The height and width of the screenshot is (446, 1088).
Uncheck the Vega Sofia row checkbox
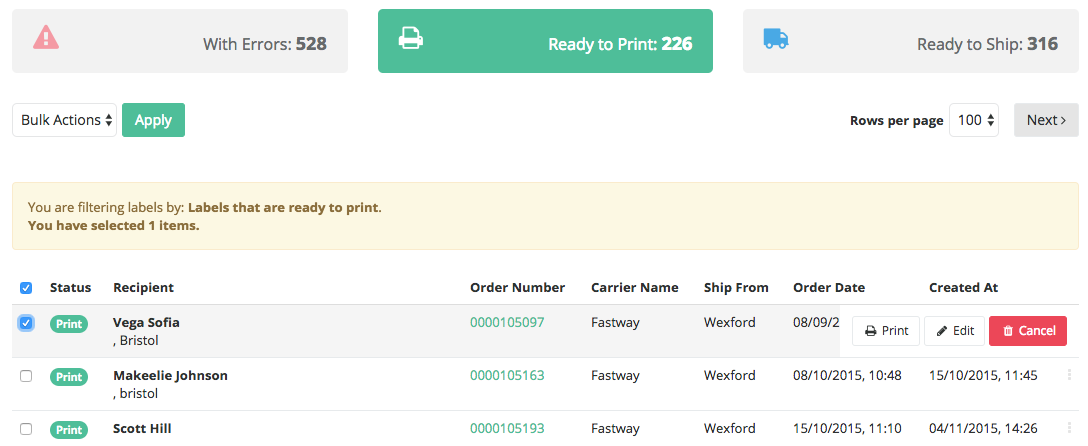26,323
